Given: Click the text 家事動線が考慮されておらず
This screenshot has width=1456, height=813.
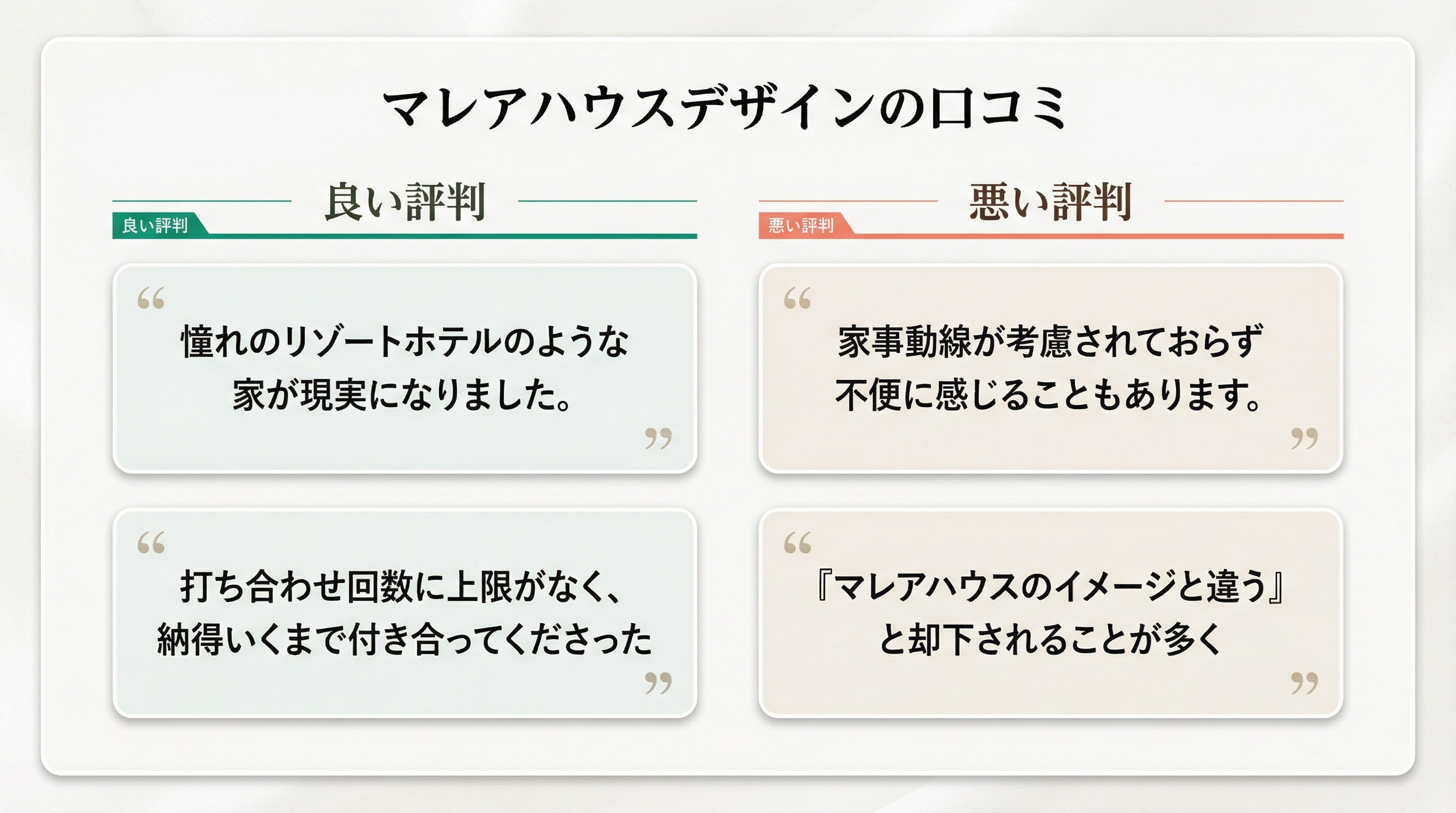Looking at the screenshot, I should 1051,342.
